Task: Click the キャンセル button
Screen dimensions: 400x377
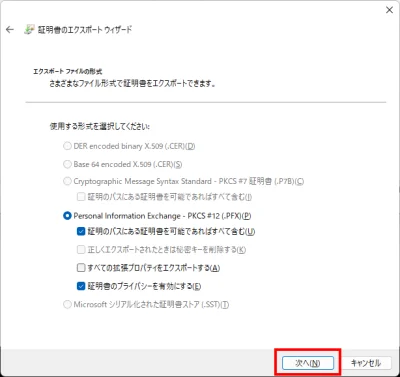Action: click(x=366, y=363)
